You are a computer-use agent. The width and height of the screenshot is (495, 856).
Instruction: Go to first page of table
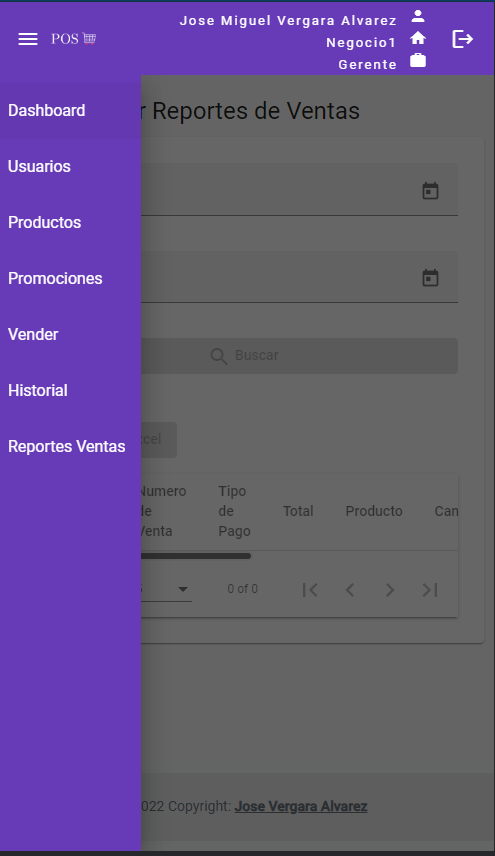[x=310, y=590]
